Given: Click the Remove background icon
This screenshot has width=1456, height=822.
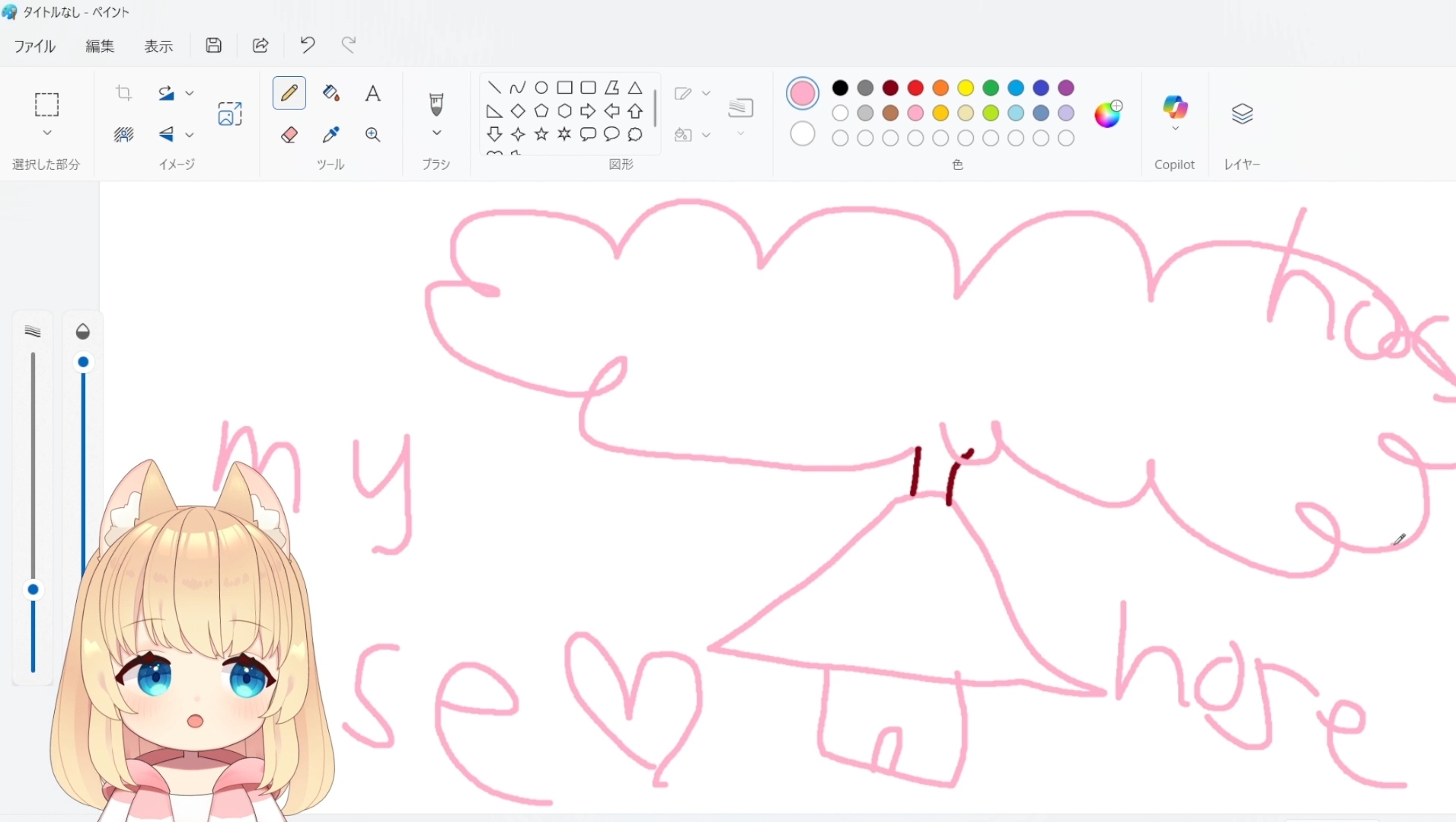Looking at the screenshot, I should [x=123, y=135].
